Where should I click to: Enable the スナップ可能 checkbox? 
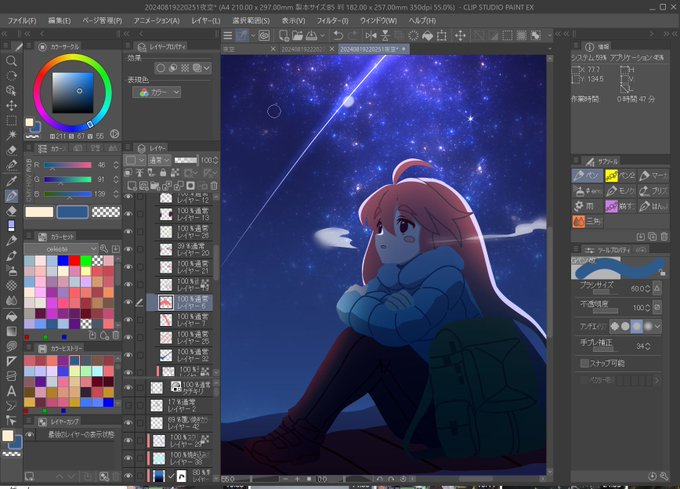click(x=585, y=363)
